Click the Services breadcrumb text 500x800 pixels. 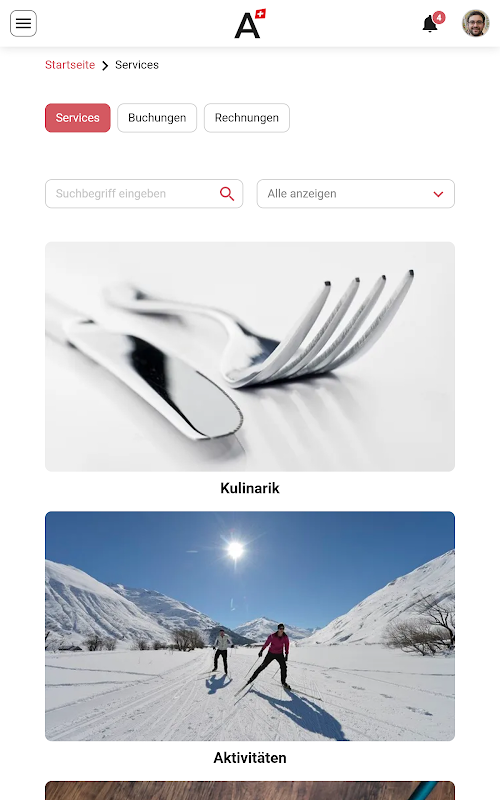coord(137,65)
